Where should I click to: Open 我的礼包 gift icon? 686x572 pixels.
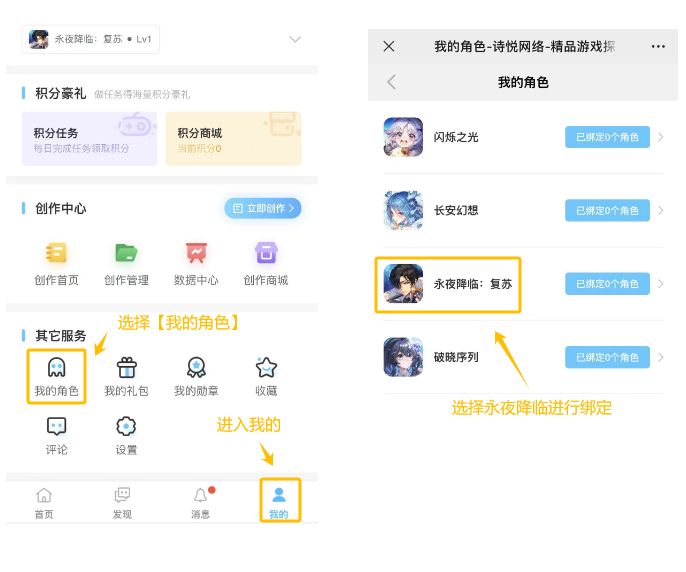click(x=126, y=367)
